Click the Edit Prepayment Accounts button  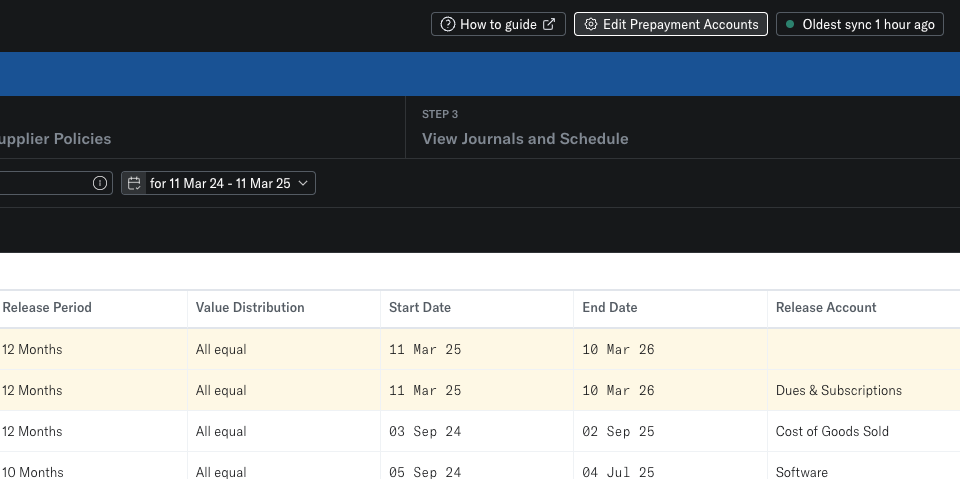671,24
